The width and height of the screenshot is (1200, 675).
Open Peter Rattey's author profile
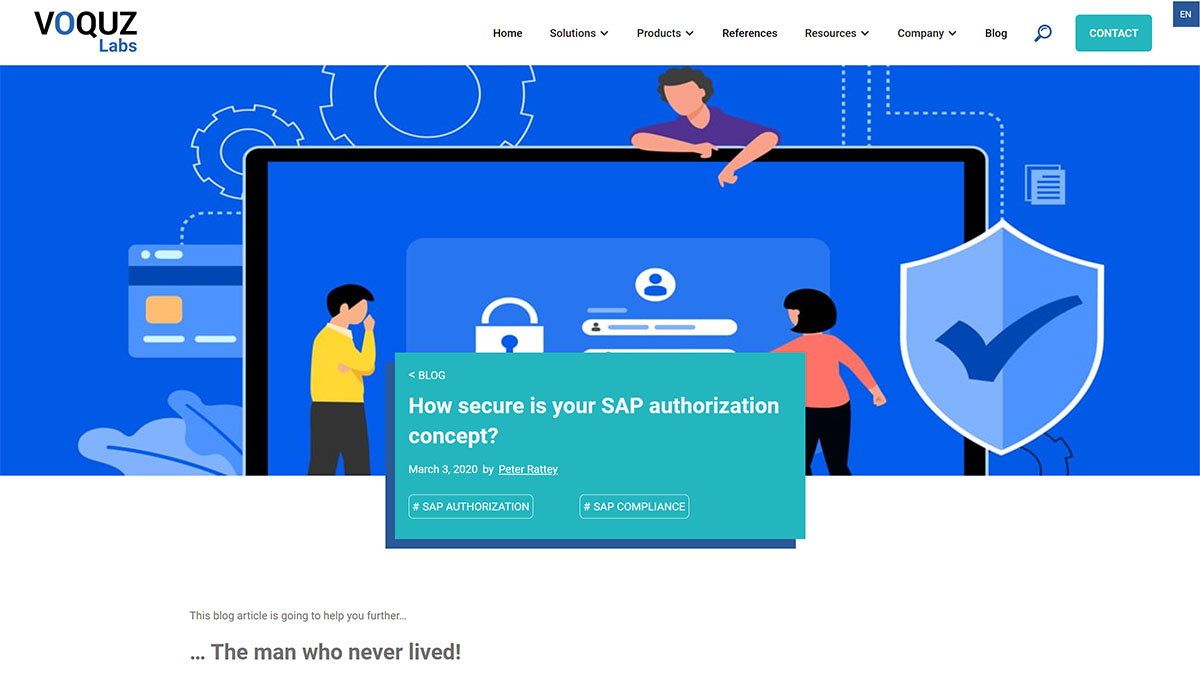click(x=528, y=469)
